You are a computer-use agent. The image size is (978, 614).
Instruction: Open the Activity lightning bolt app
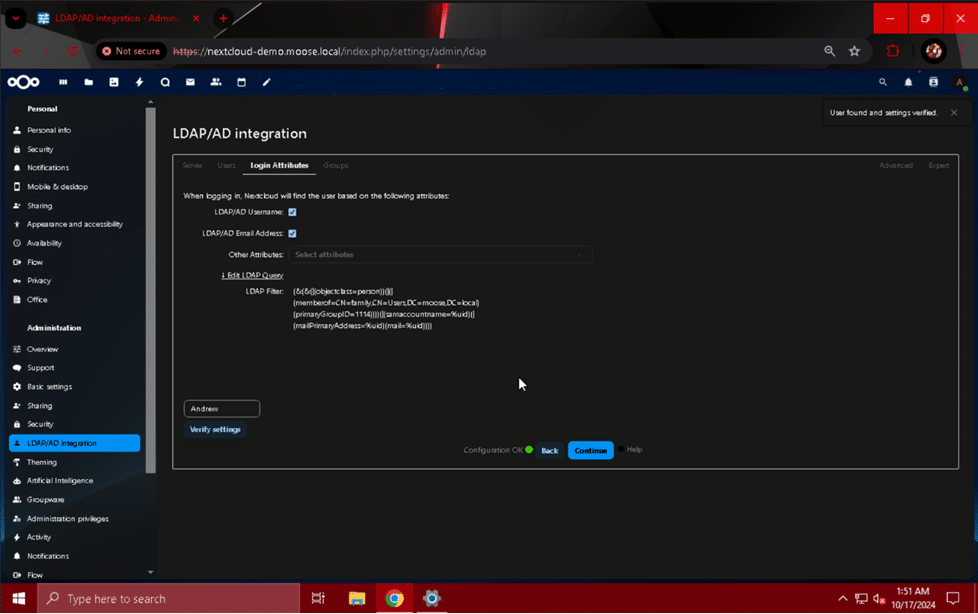[139, 82]
